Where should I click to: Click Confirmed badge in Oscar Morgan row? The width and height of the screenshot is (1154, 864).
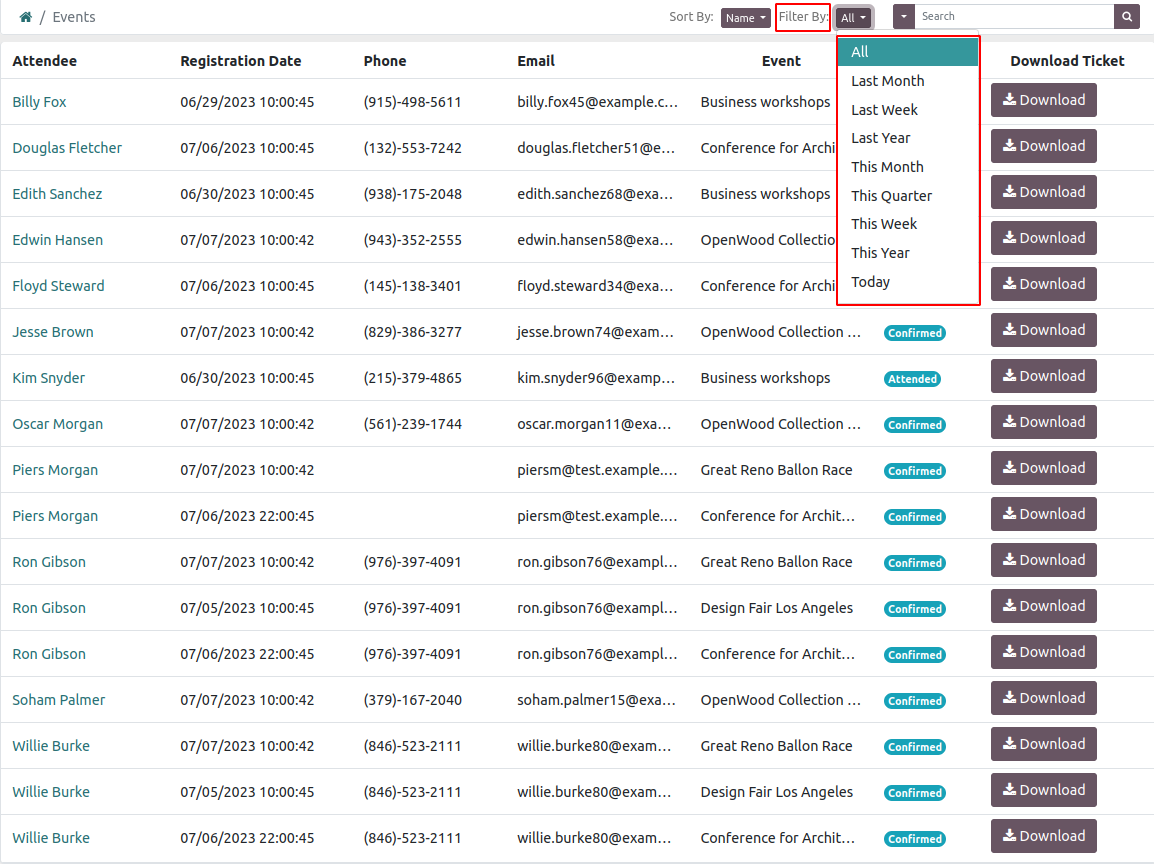pyautogui.click(x=915, y=425)
